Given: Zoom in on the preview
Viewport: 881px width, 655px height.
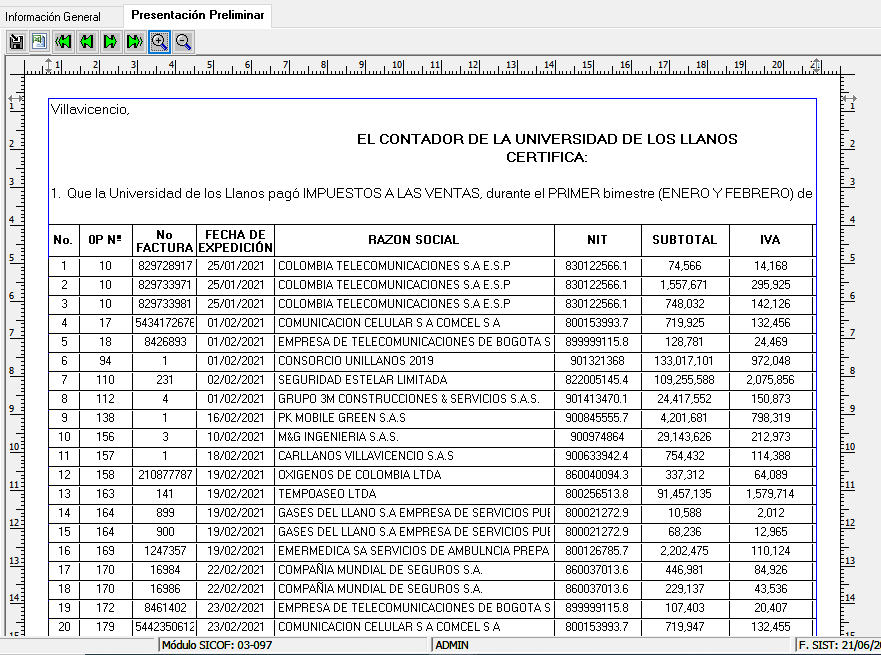Looking at the screenshot, I should 159,41.
